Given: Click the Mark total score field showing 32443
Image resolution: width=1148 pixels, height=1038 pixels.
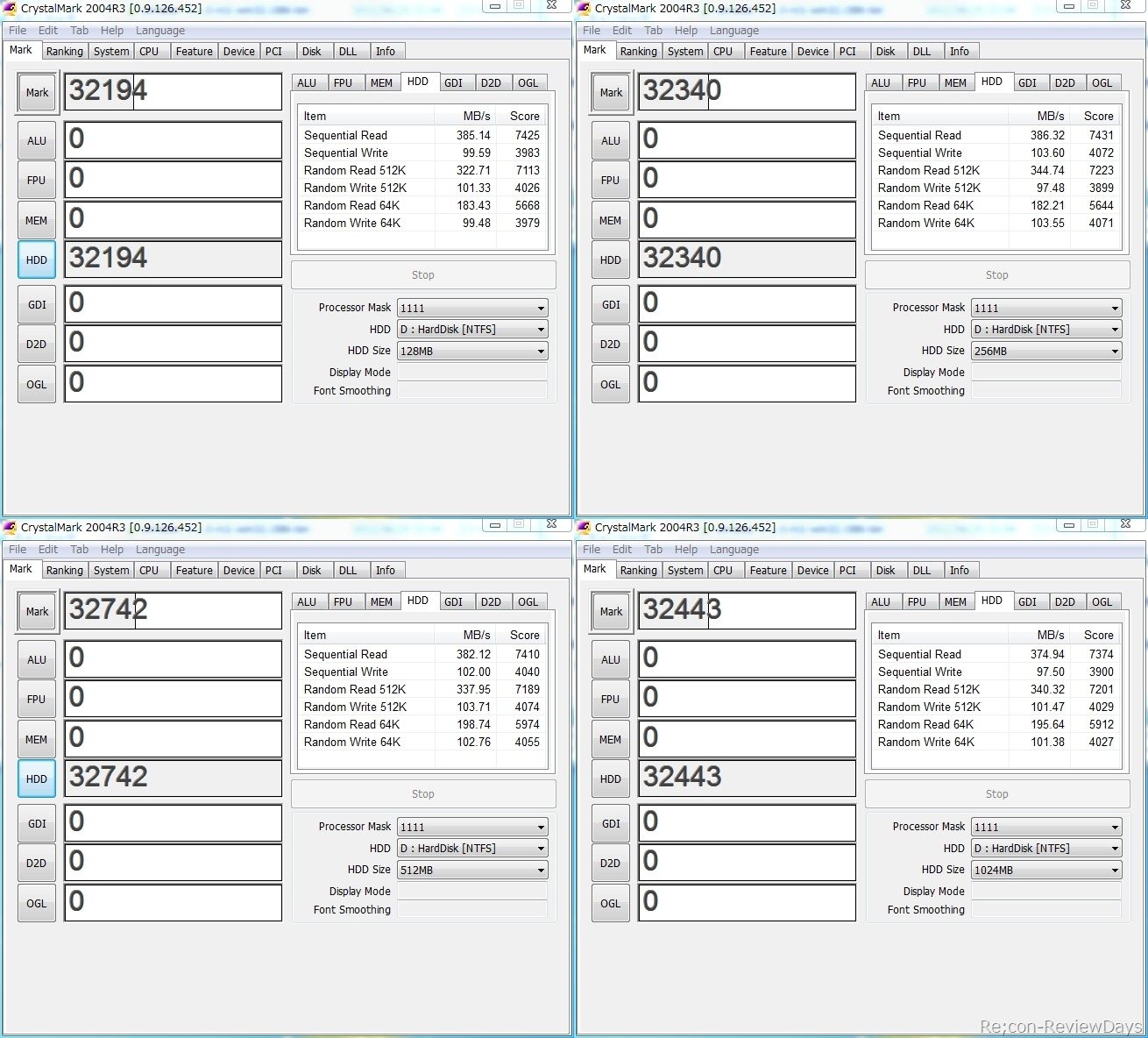Looking at the screenshot, I should coord(748,610).
